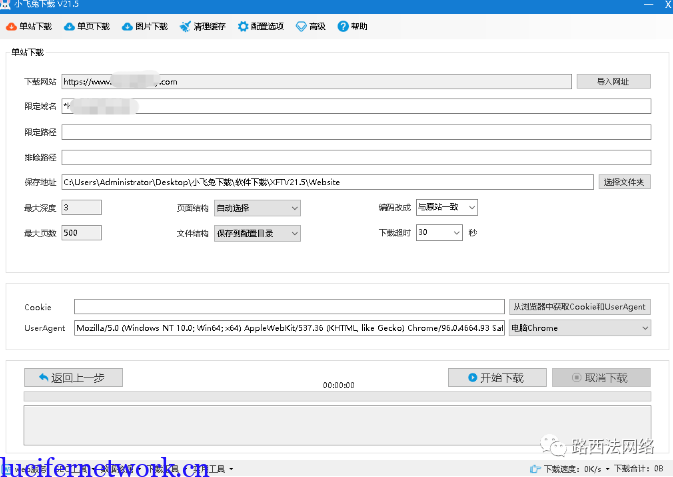Viewport: 673px width, 477px height.
Task: Open the 编码改成 与原站一致 dropdown
Action: pyautogui.click(x=446, y=207)
